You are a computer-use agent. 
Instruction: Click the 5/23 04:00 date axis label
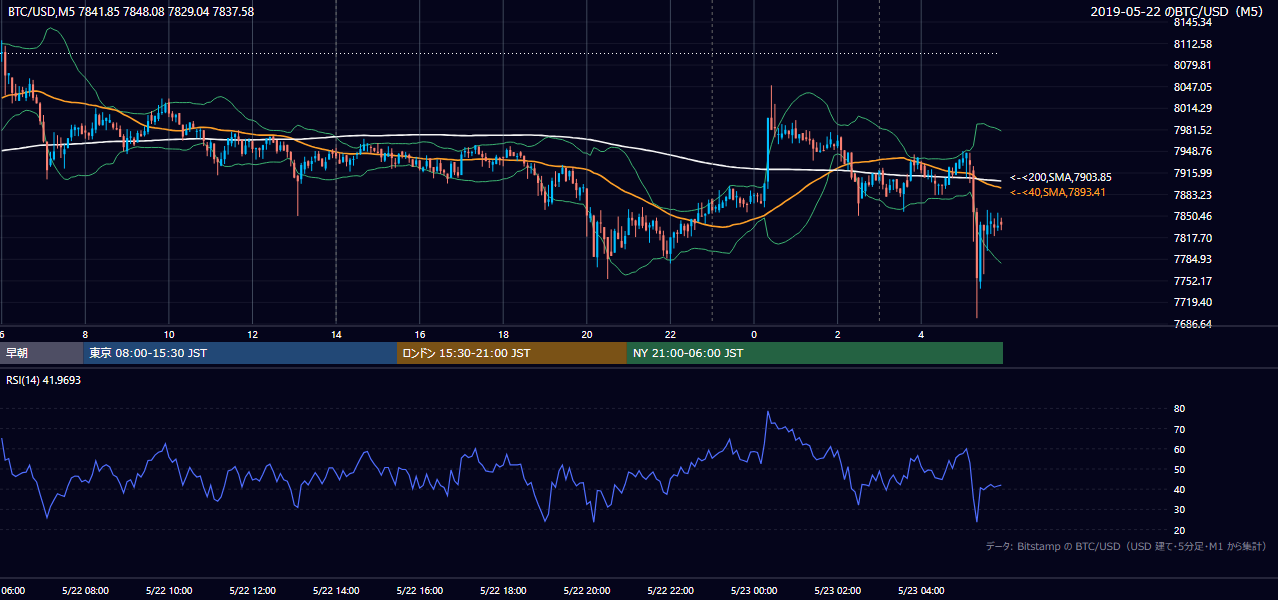click(921, 591)
